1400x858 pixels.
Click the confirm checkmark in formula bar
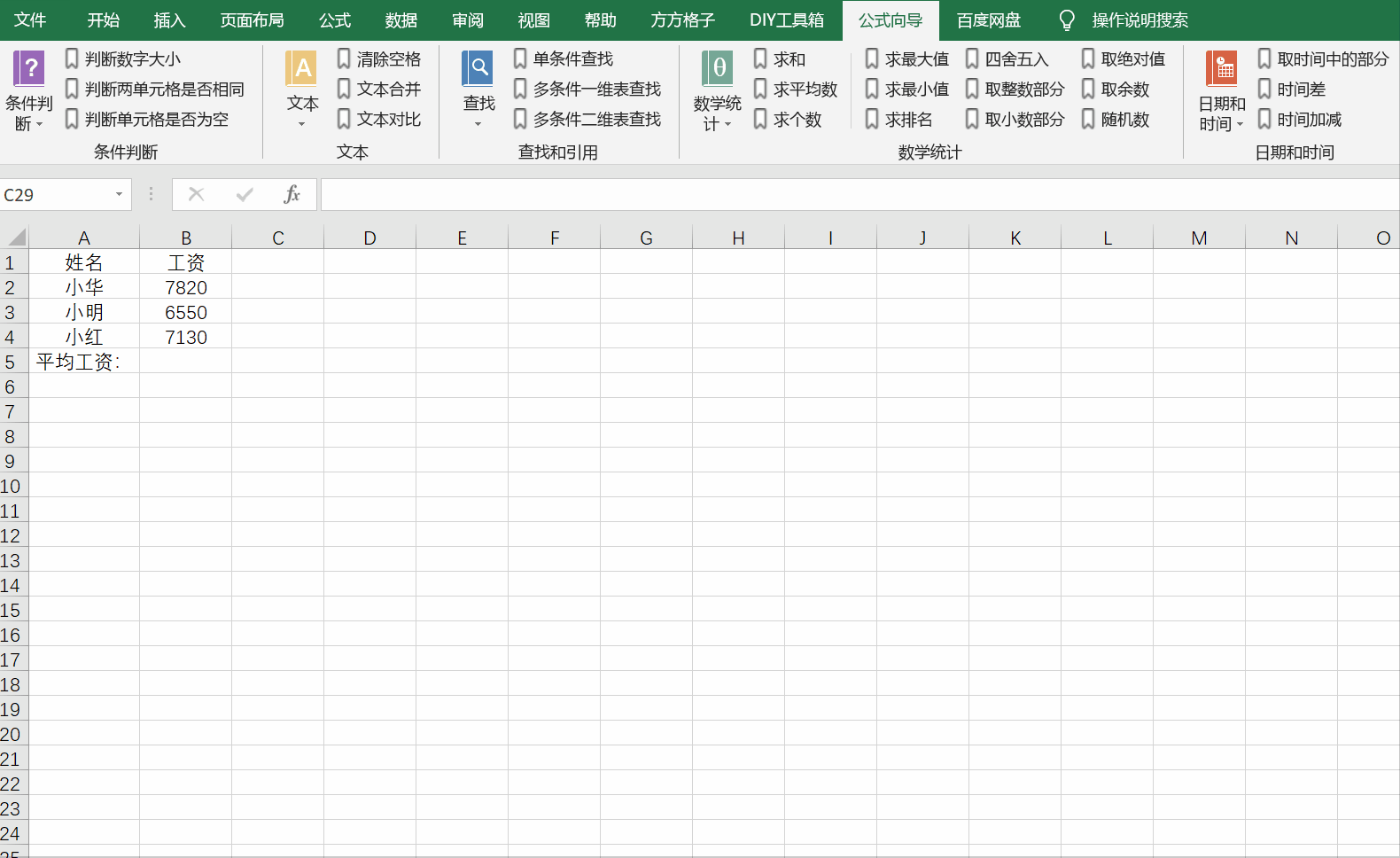(x=245, y=194)
